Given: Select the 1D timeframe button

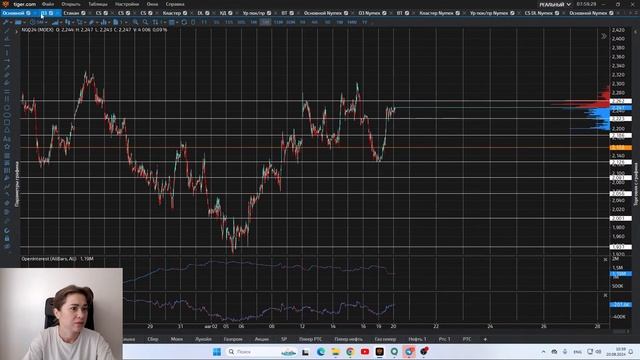Looking at the screenshot, I should pos(327,22).
